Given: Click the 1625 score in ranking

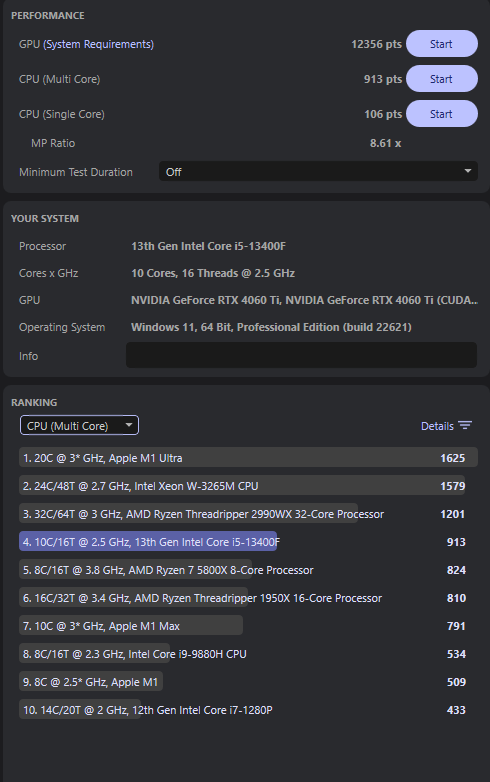Looking at the screenshot, I should 453,458.
